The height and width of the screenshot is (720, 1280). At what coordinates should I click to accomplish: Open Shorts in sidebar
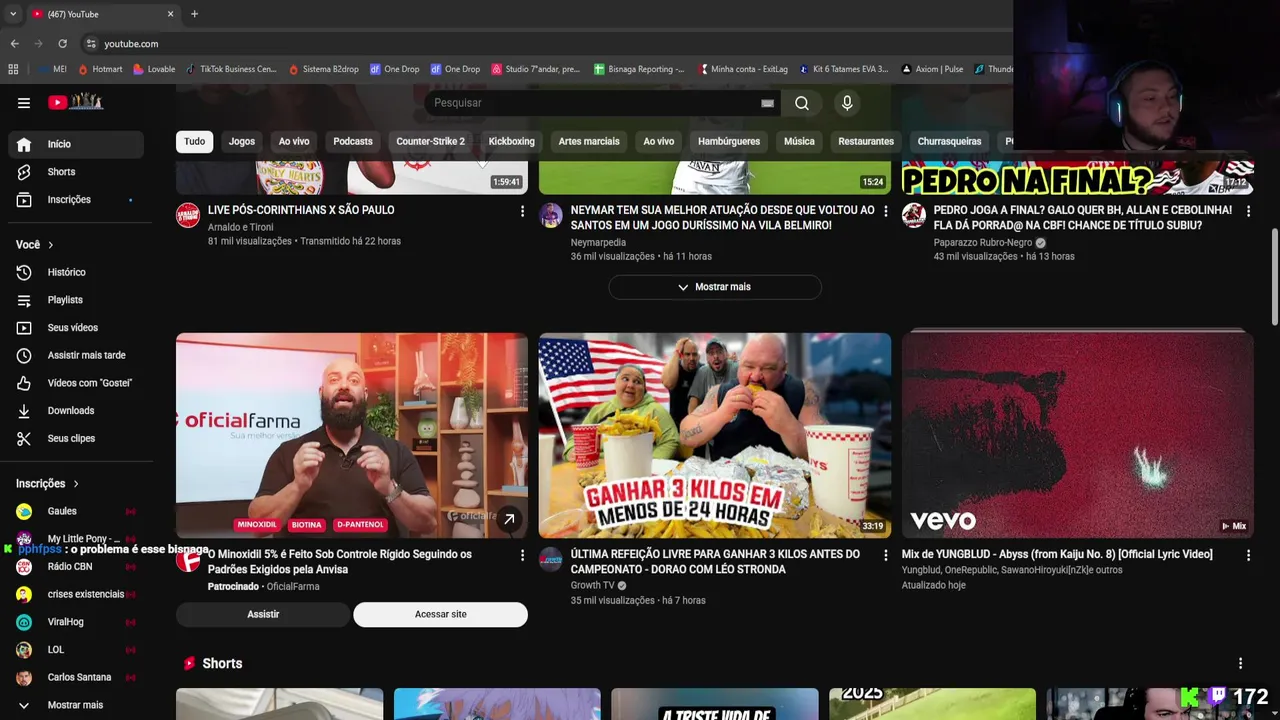tap(76, 172)
